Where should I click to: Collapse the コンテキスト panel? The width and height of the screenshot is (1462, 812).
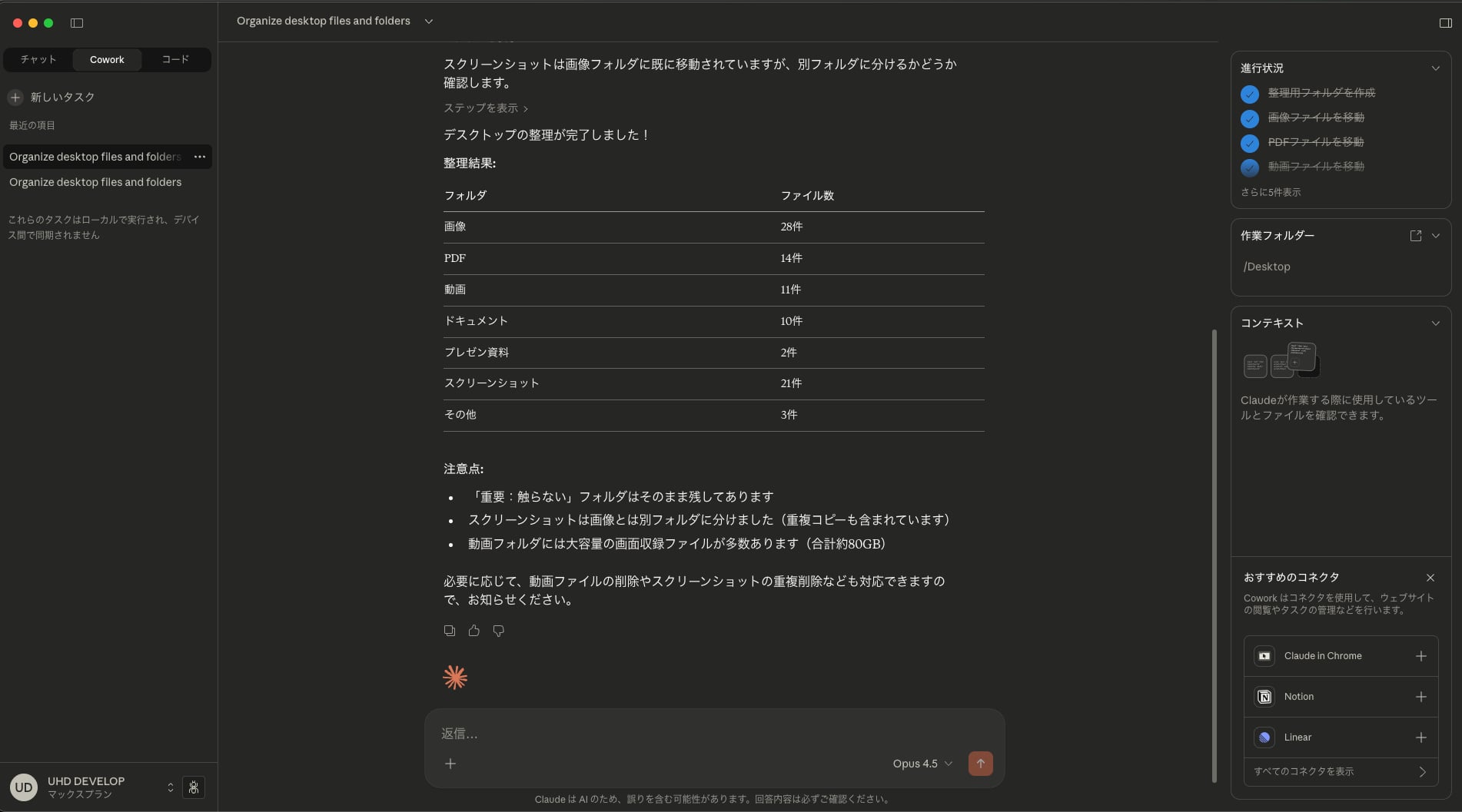(x=1435, y=323)
